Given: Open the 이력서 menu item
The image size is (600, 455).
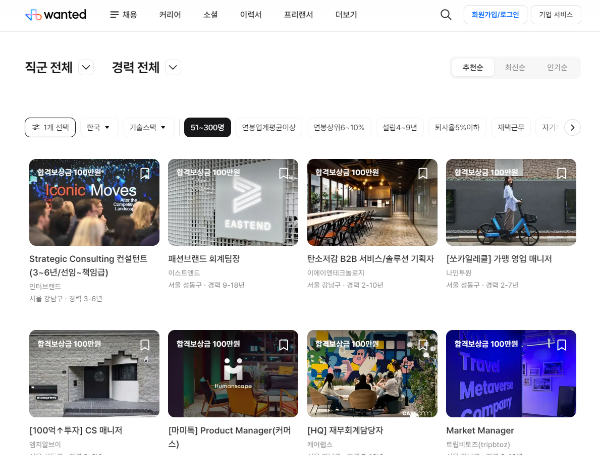Looking at the screenshot, I should 251,15.
